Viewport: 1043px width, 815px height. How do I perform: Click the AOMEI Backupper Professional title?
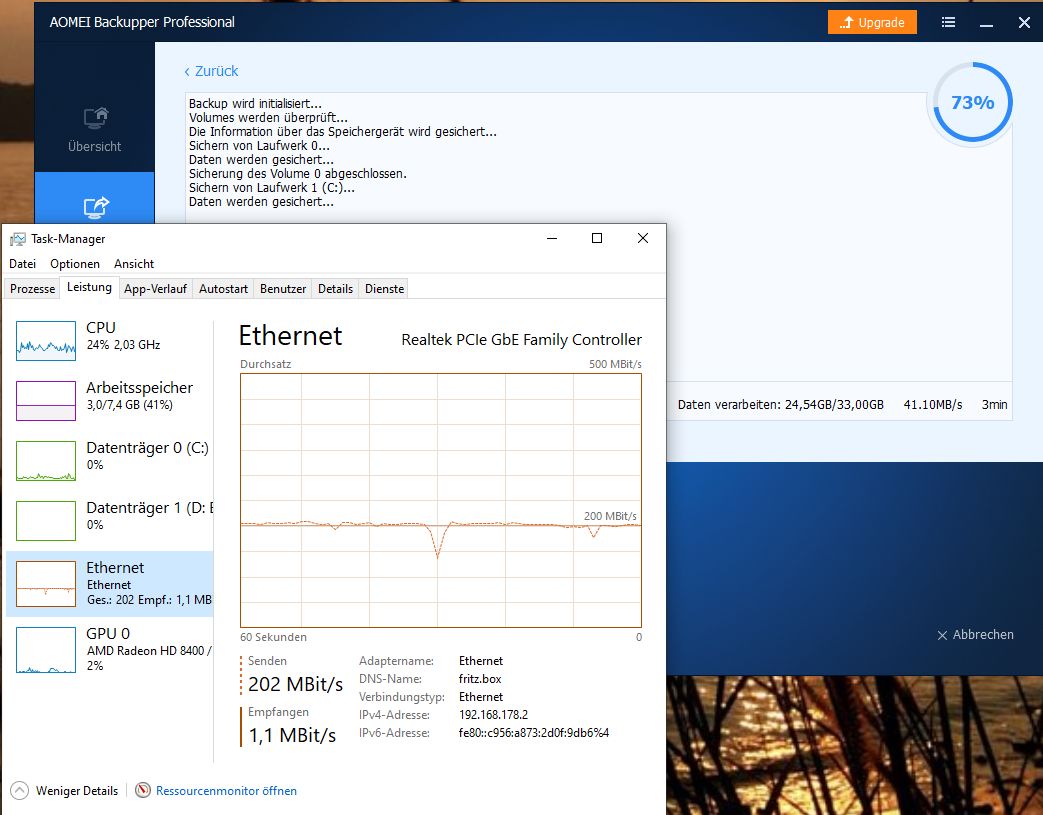[142, 22]
